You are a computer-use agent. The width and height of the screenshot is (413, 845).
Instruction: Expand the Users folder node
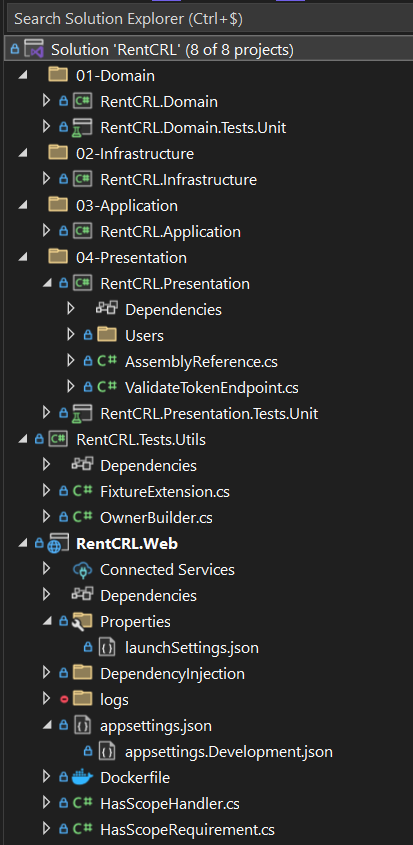(x=71, y=335)
